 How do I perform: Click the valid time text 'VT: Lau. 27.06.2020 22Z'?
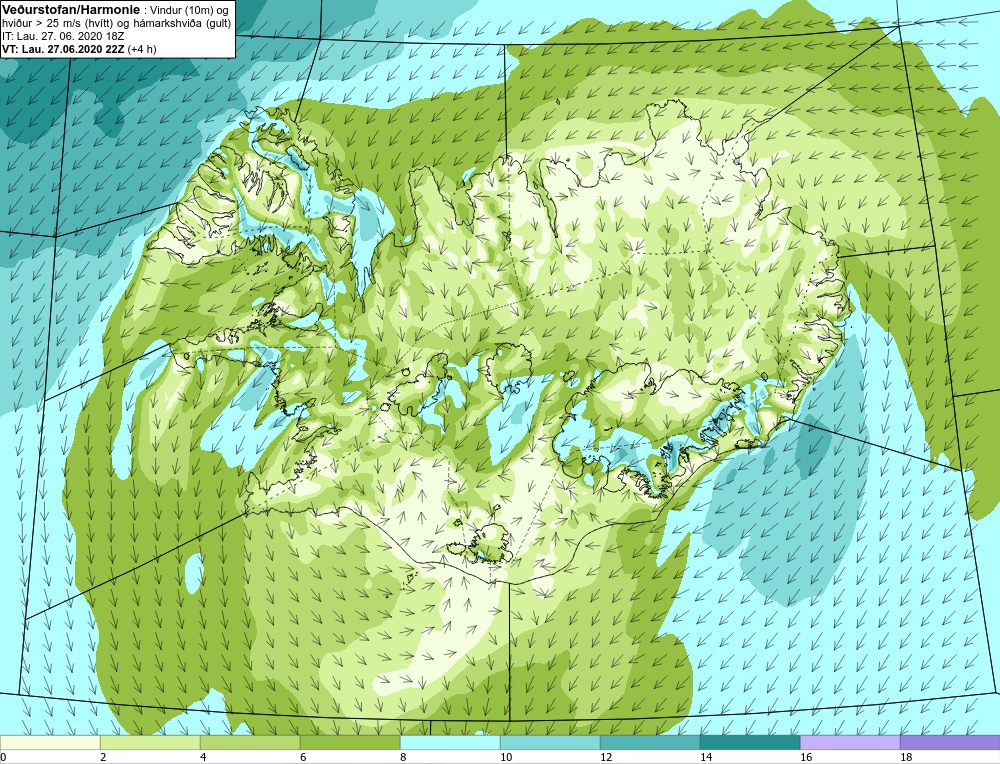tap(63, 49)
